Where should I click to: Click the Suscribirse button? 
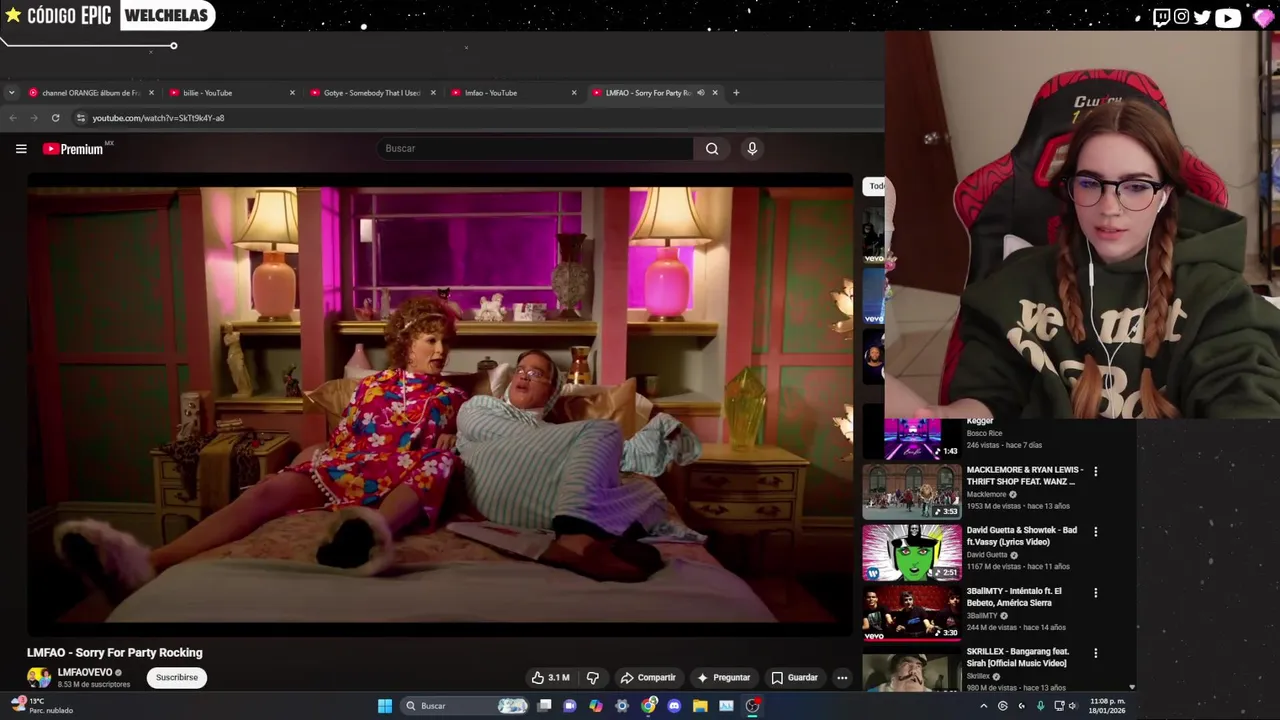point(177,677)
